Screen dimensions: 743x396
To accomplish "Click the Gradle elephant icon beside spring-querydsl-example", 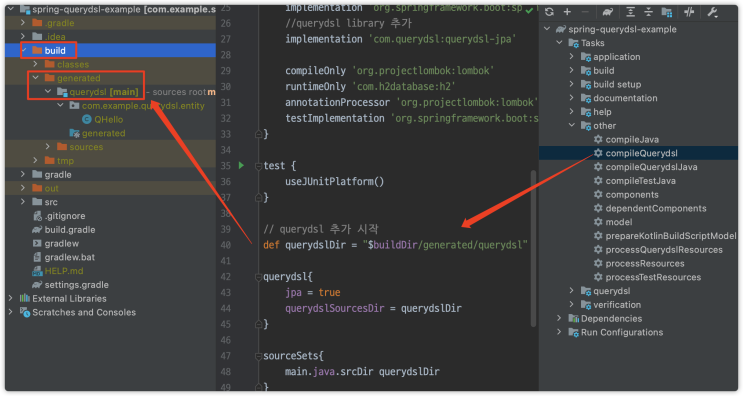I will click(561, 29).
